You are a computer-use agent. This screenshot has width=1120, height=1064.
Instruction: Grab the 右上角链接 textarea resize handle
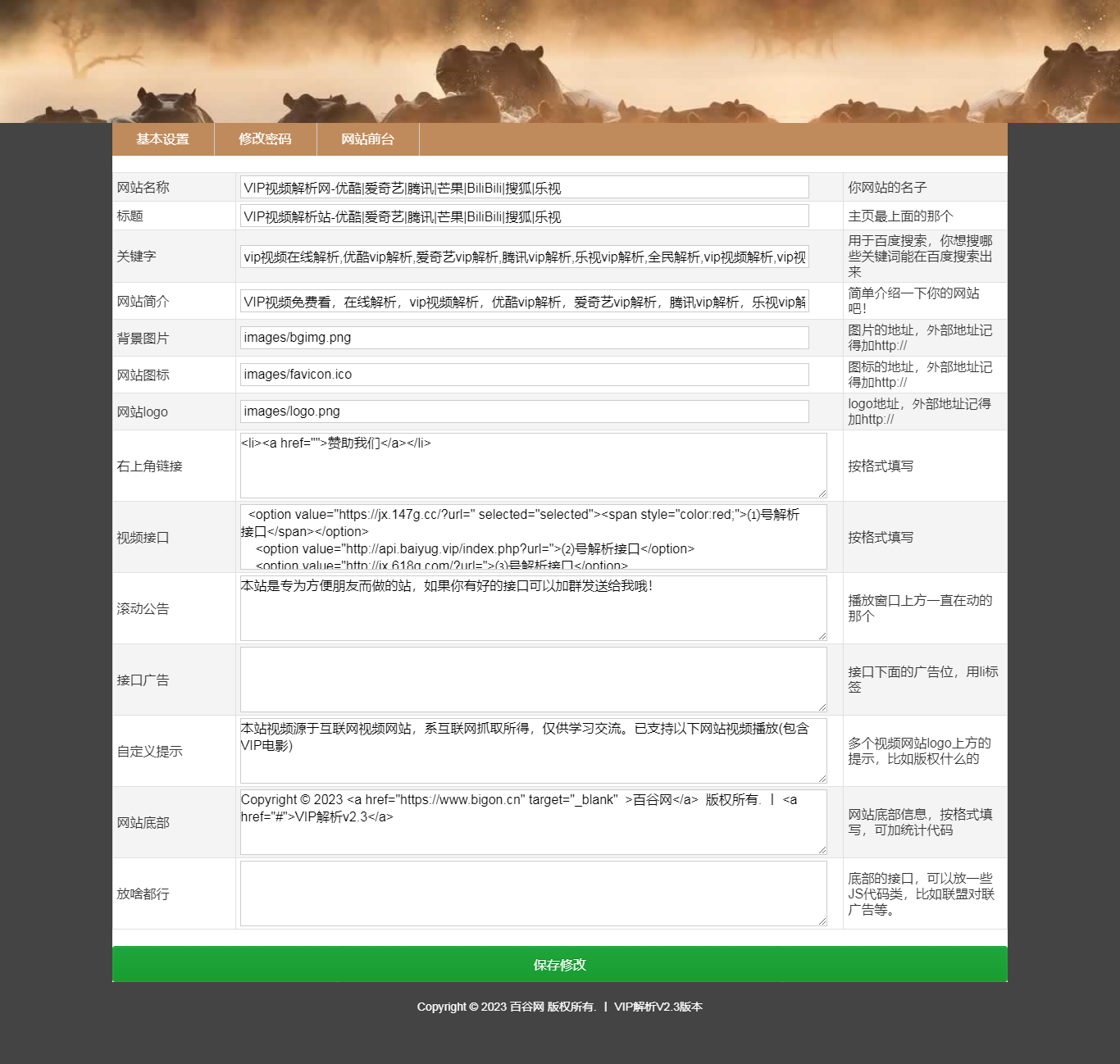pyautogui.click(x=822, y=493)
